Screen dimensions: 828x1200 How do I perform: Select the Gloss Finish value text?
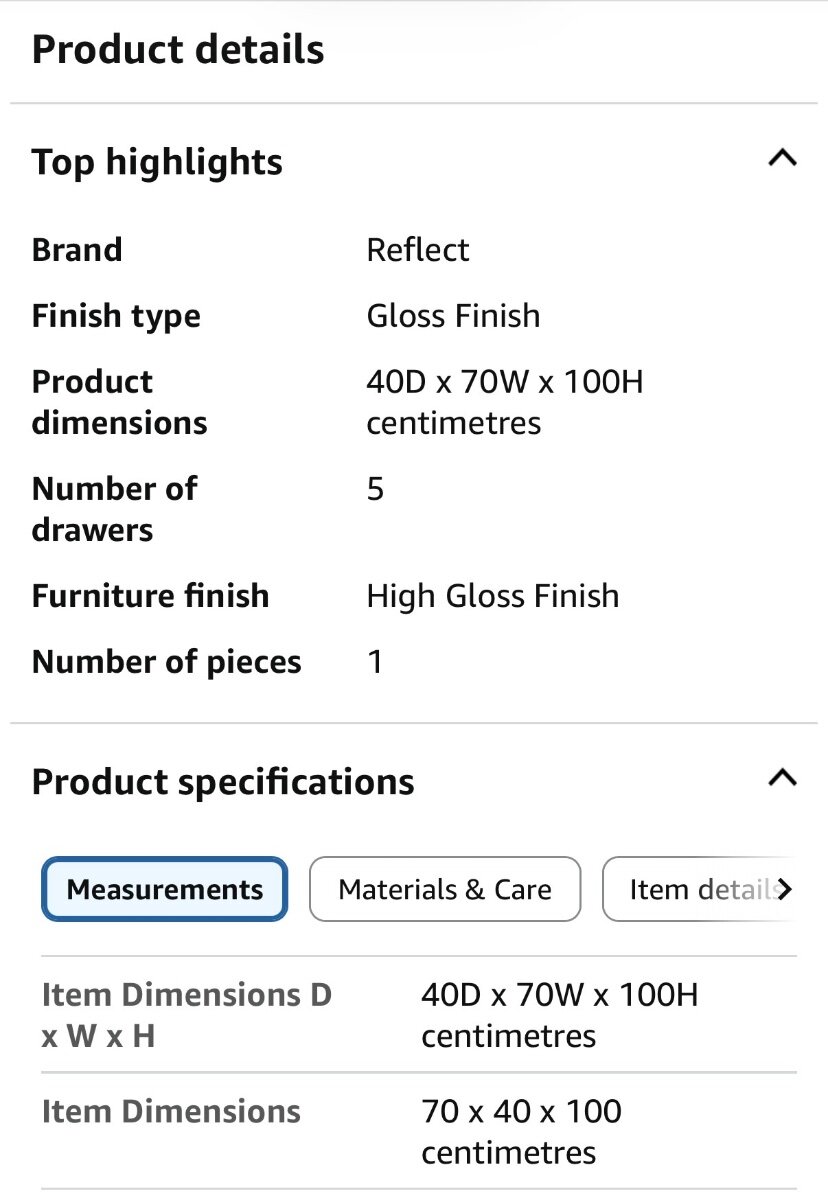point(453,316)
